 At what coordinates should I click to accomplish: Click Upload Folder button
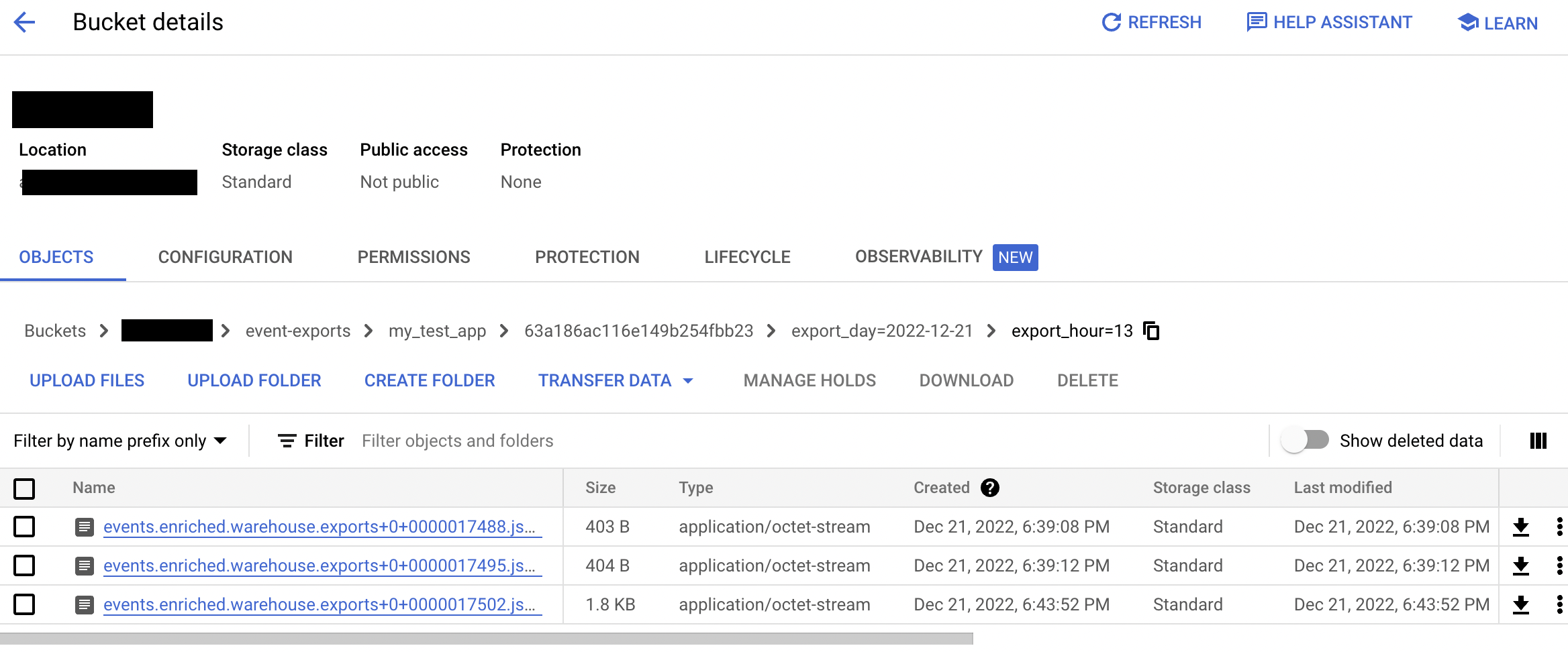tap(254, 380)
